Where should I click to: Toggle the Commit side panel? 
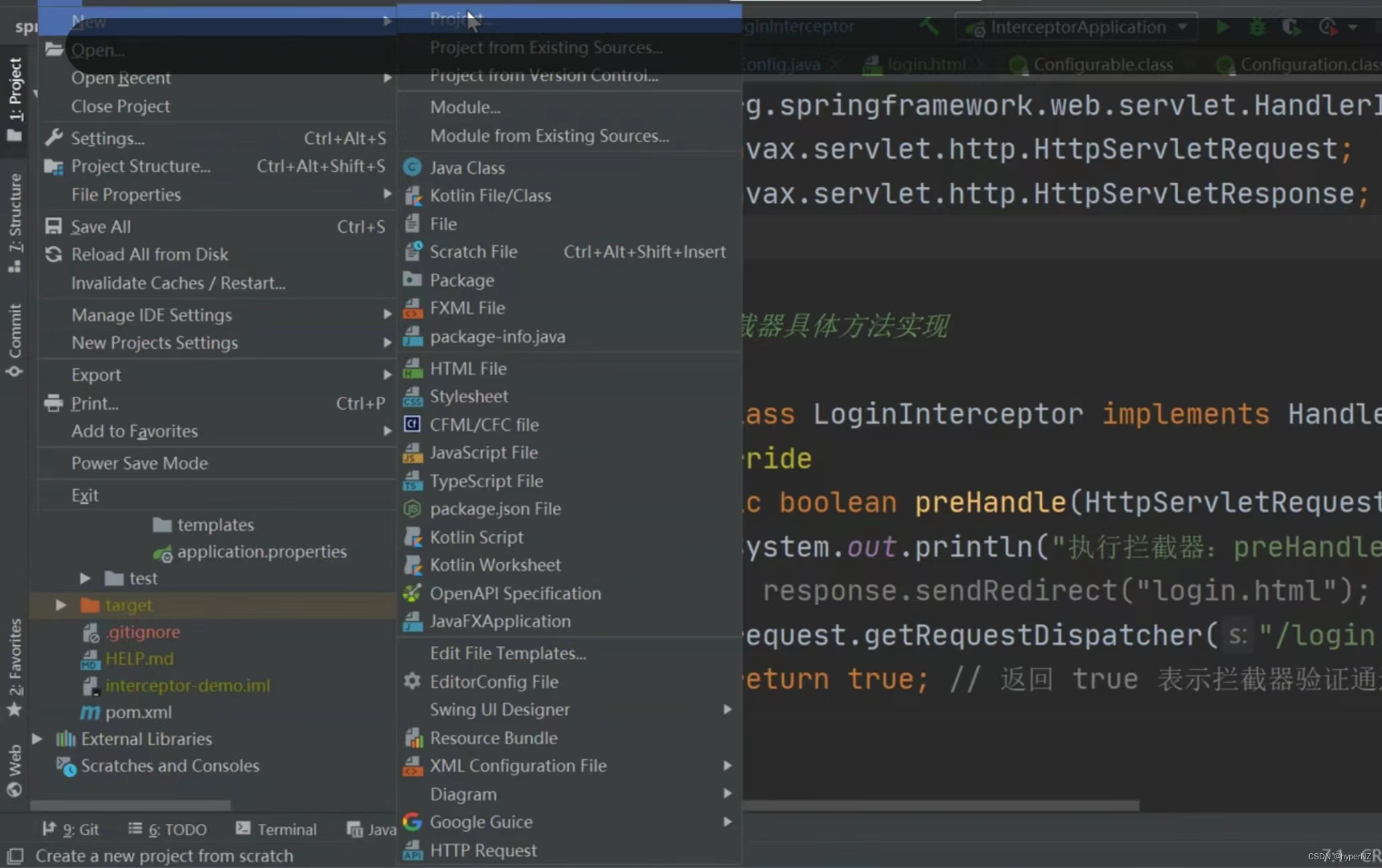tap(14, 340)
